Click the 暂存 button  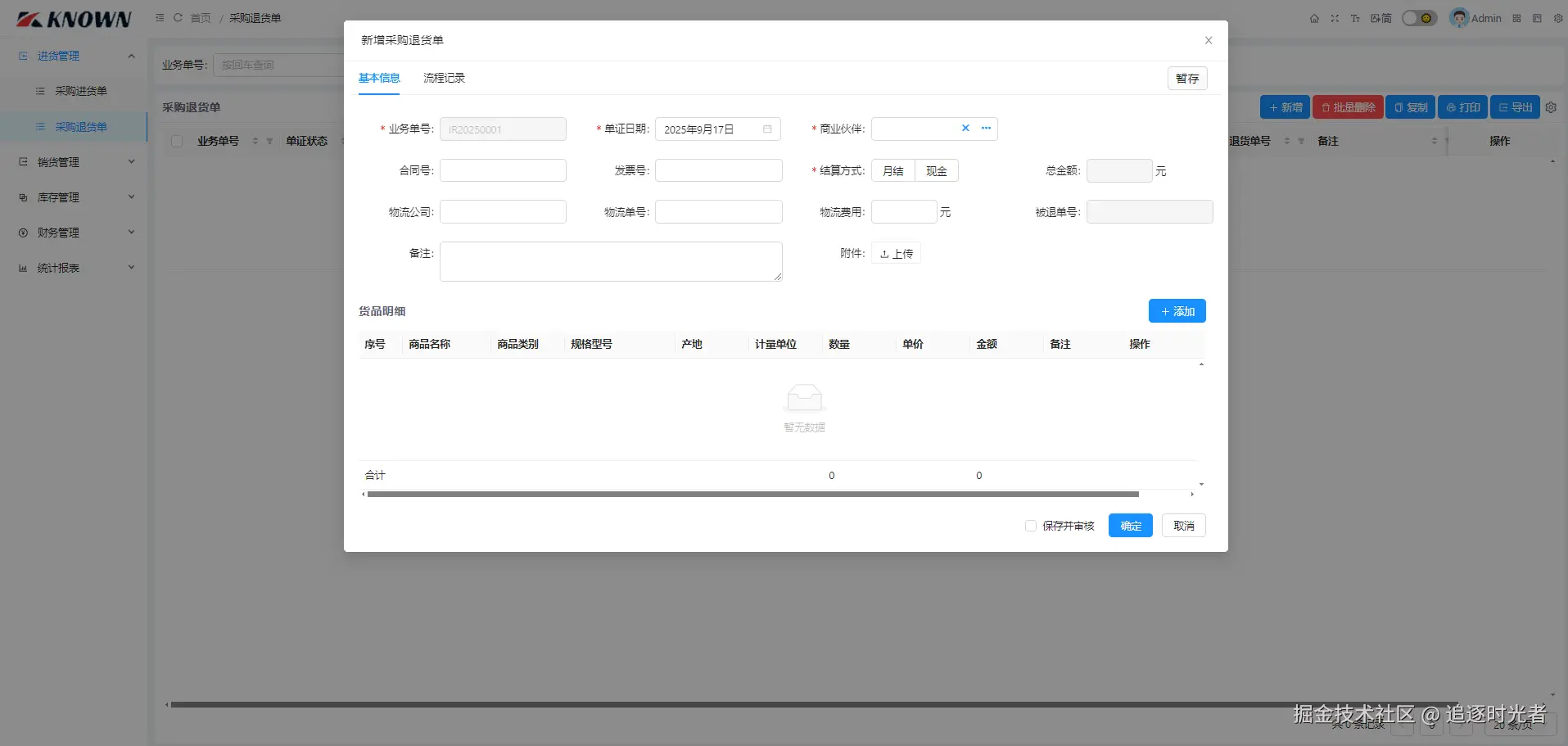pos(1187,79)
